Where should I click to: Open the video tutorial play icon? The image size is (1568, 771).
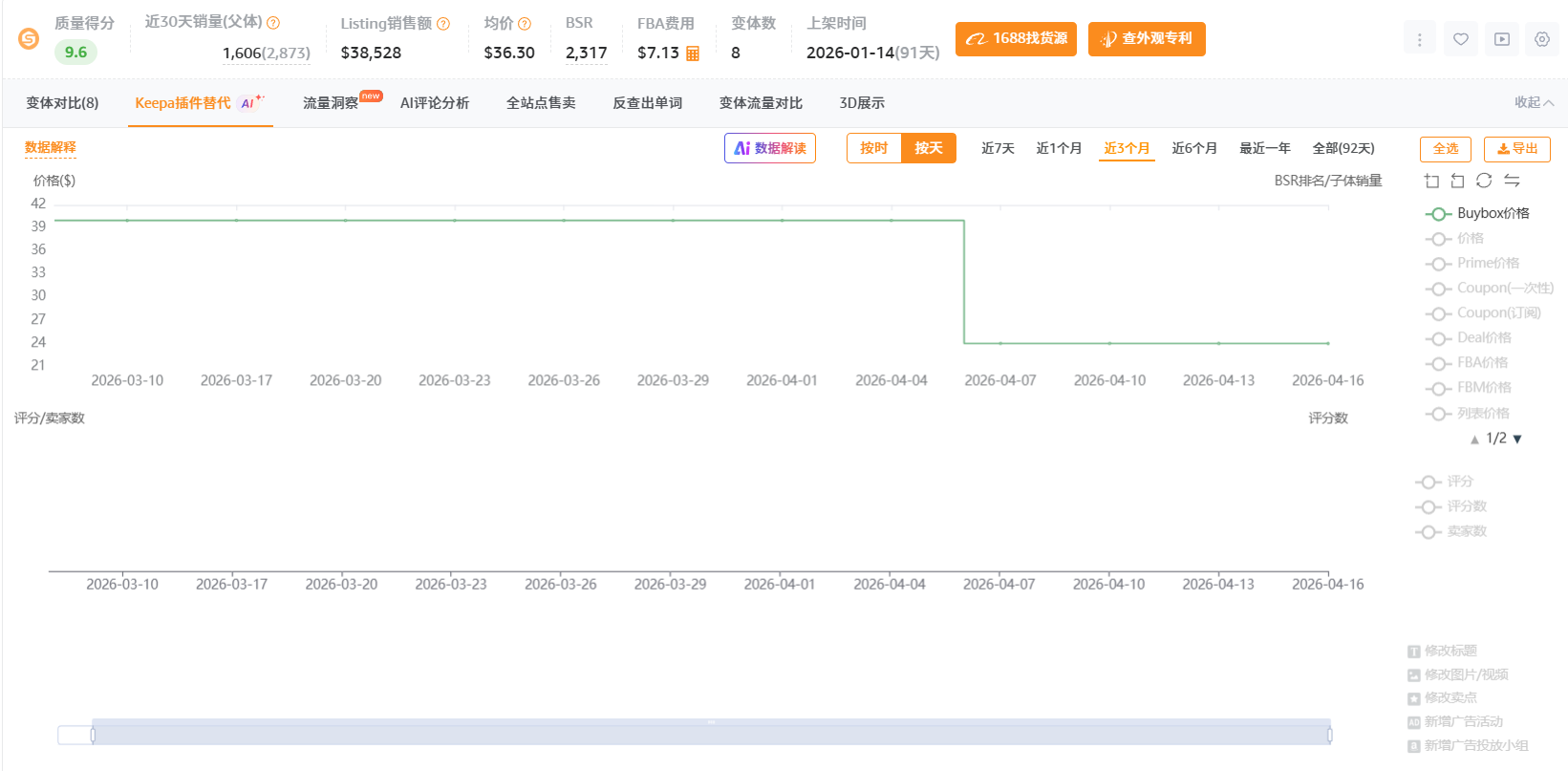tap(1502, 39)
